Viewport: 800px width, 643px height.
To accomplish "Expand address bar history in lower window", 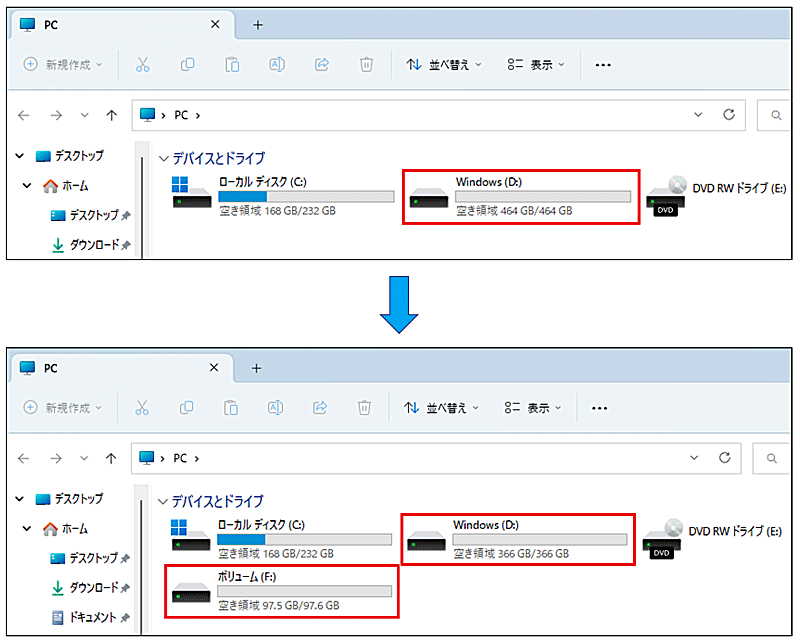I will [x=694, y=458].
